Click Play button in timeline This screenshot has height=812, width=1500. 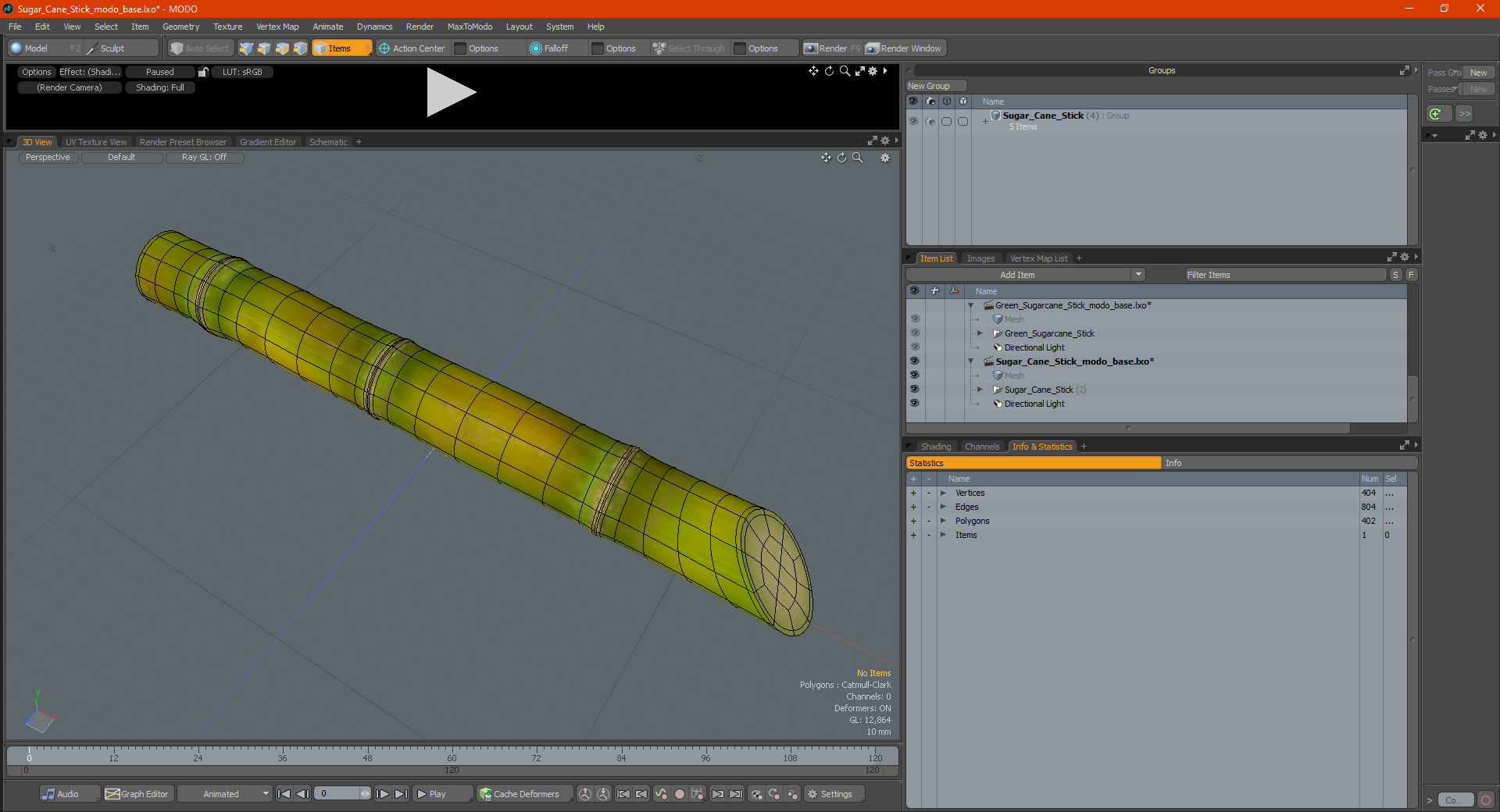(x=442, y=794)
